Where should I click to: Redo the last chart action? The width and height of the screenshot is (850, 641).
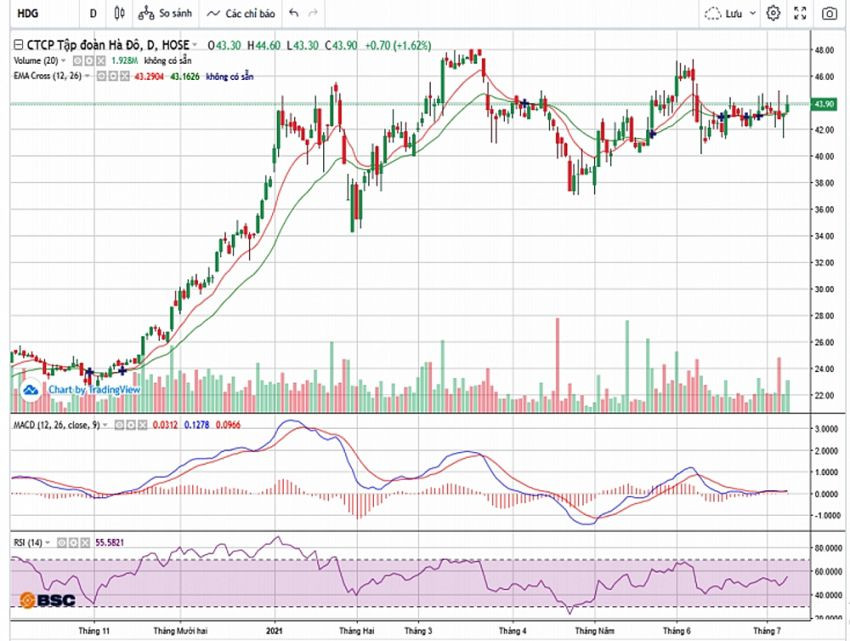[313, 13]
